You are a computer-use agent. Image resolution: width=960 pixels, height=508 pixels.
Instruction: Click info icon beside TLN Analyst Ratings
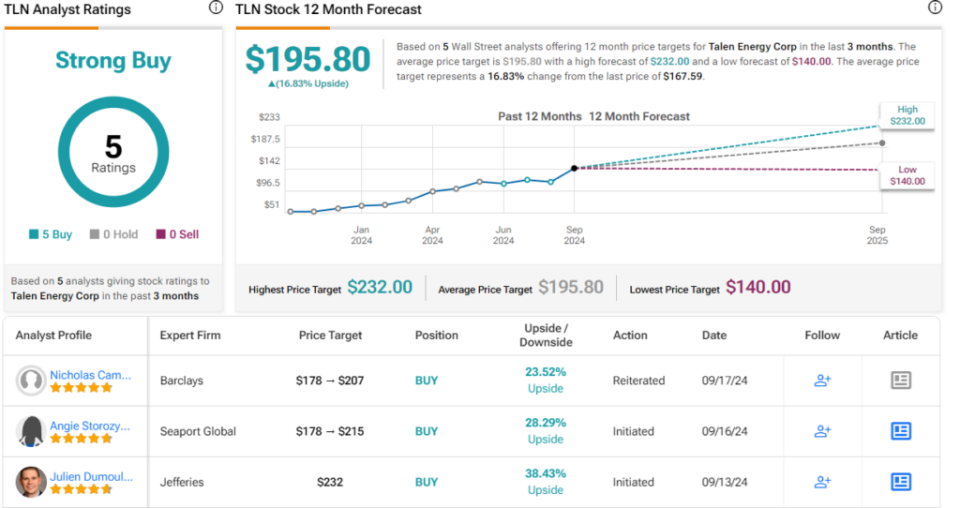click(x=216, y=7)
